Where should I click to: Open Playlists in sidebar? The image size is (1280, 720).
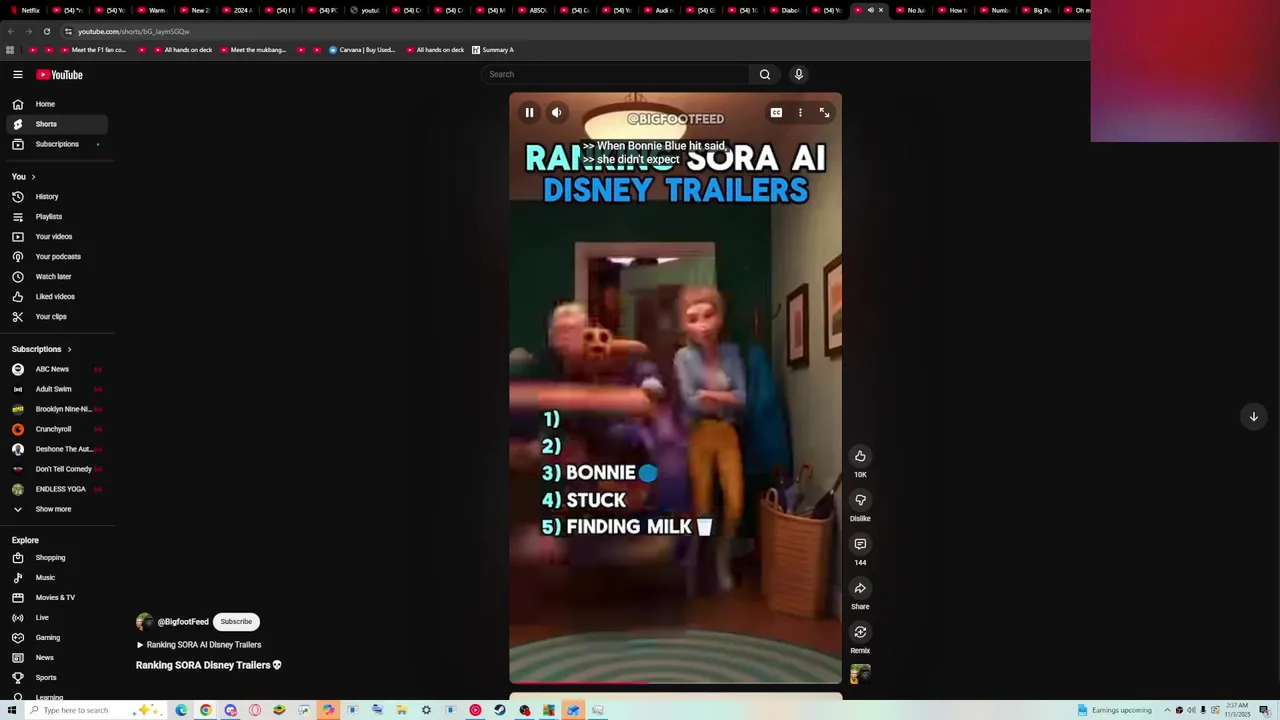(57, 217)
